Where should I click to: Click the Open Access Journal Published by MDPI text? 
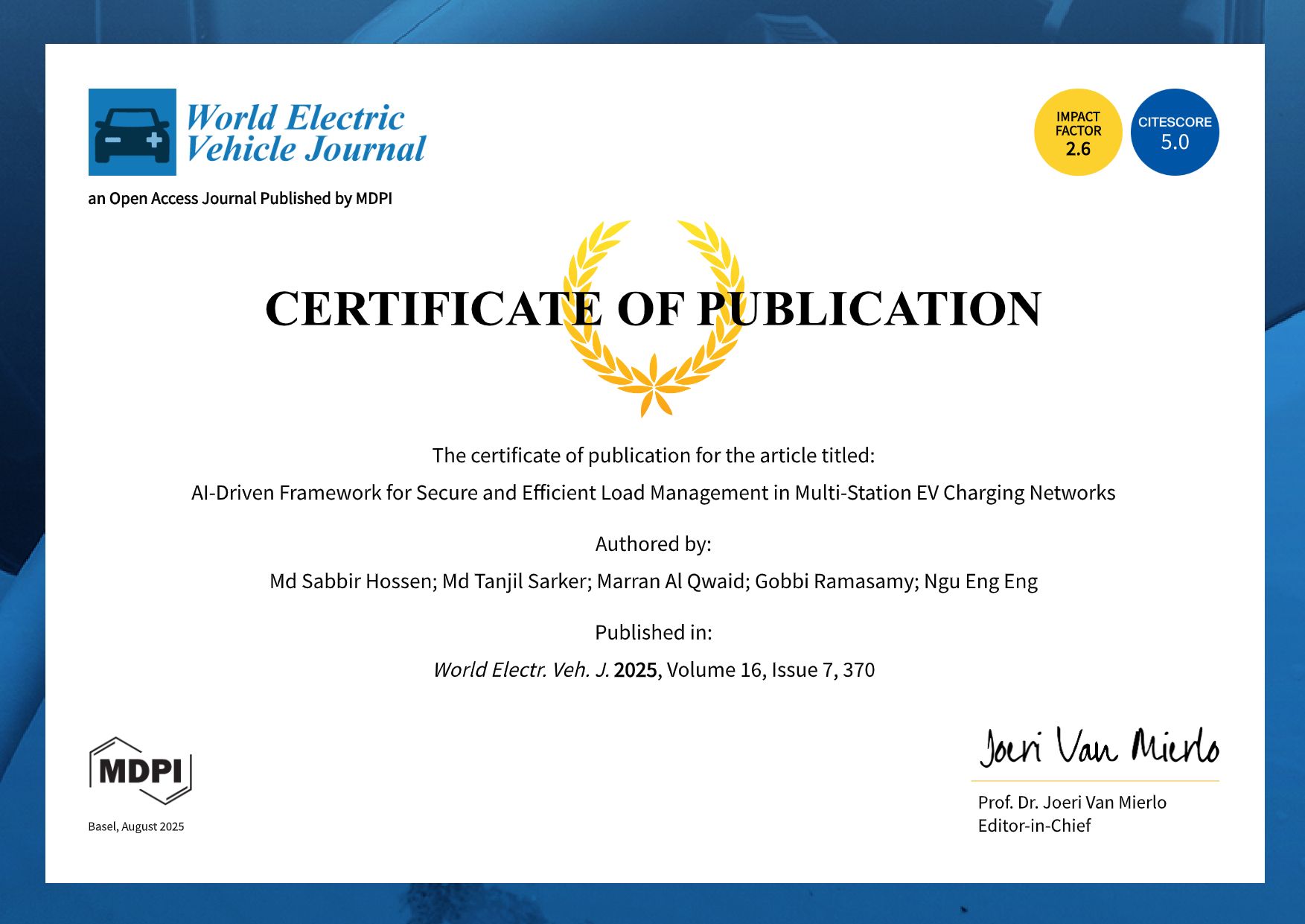(240, 199)
